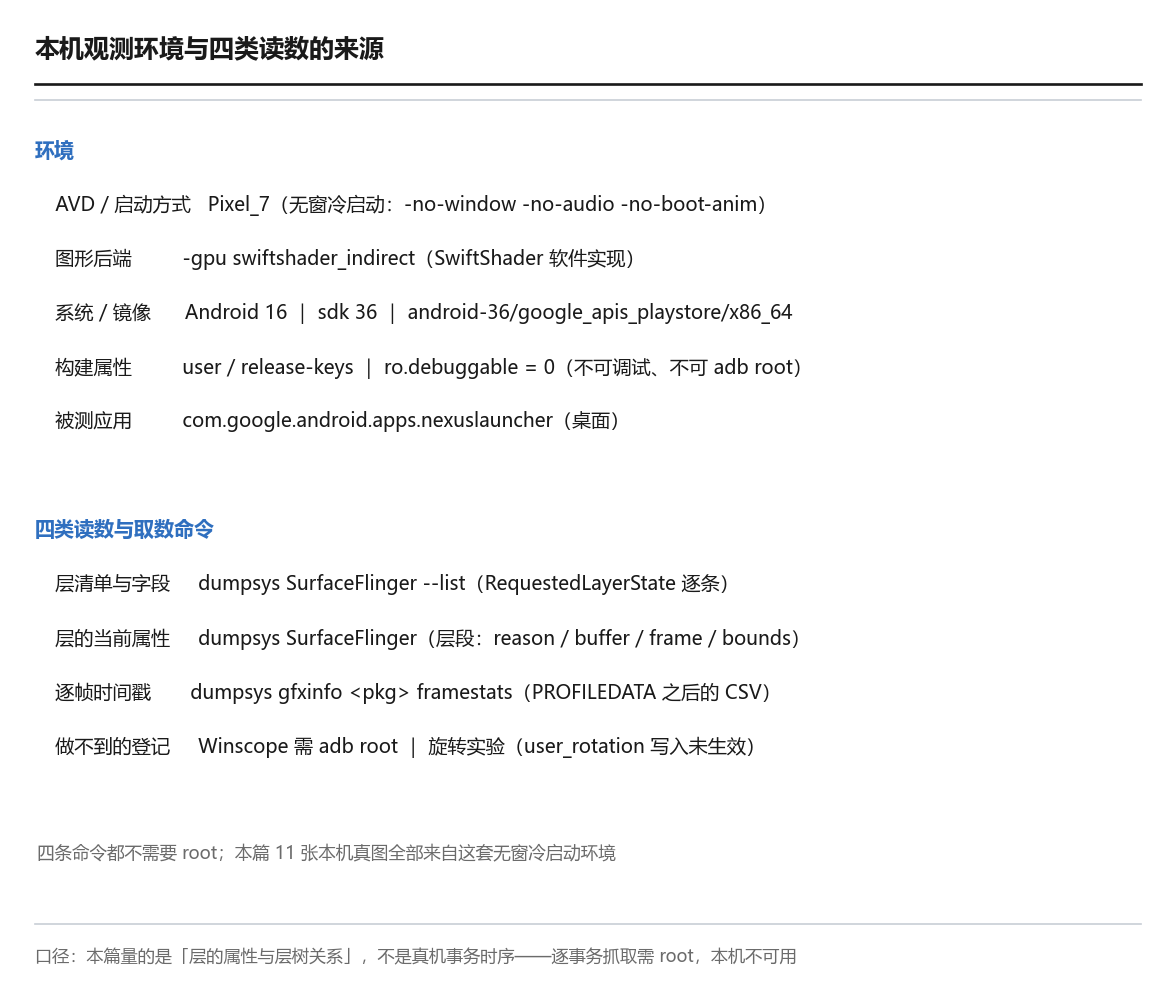Select the 图形后端 row label
The width and height of the screenshot is (1175, 996).
[x=93, y=259]
